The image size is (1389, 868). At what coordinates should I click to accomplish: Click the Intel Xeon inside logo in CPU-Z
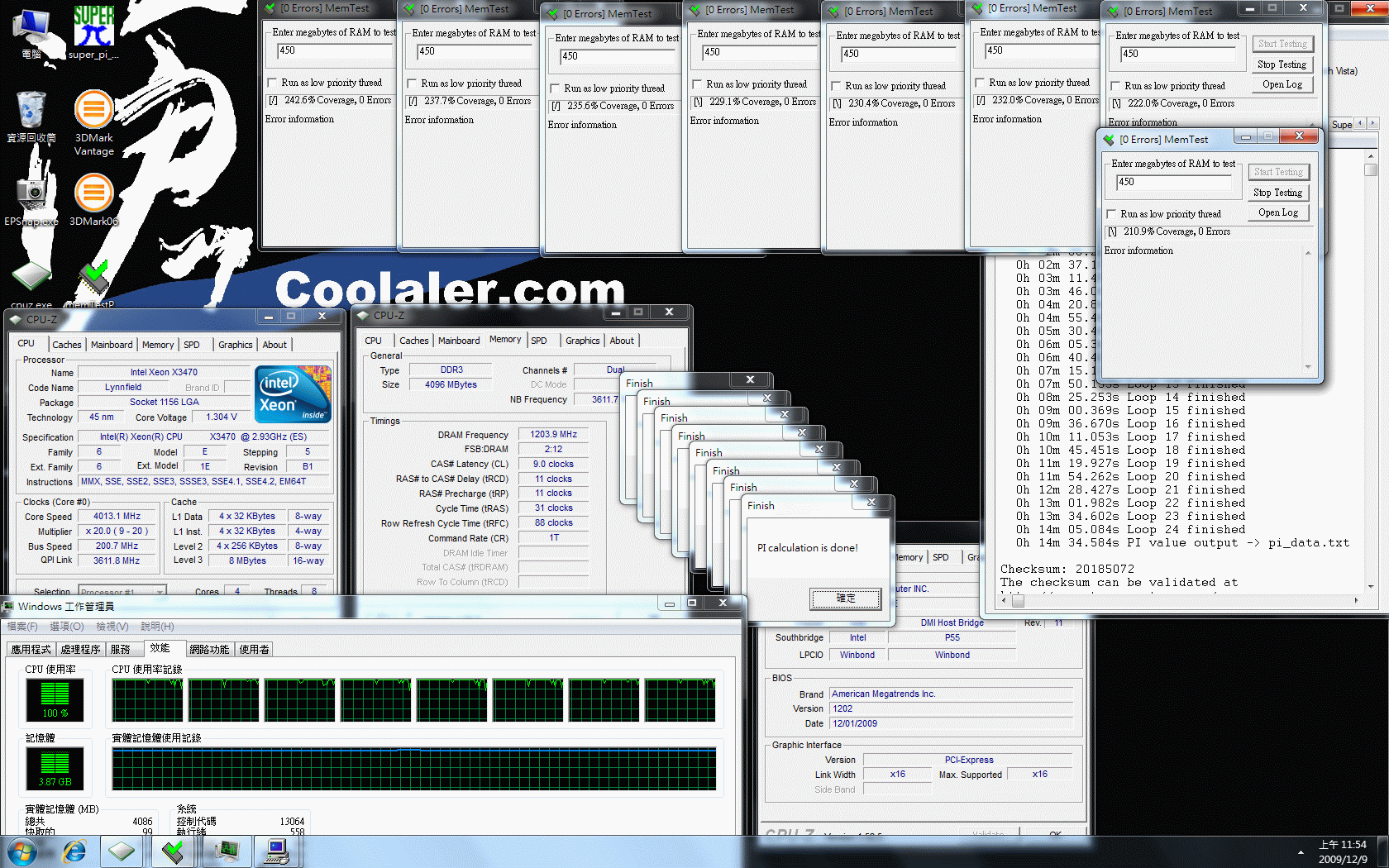pyautogui.click(x=294, y=394)
